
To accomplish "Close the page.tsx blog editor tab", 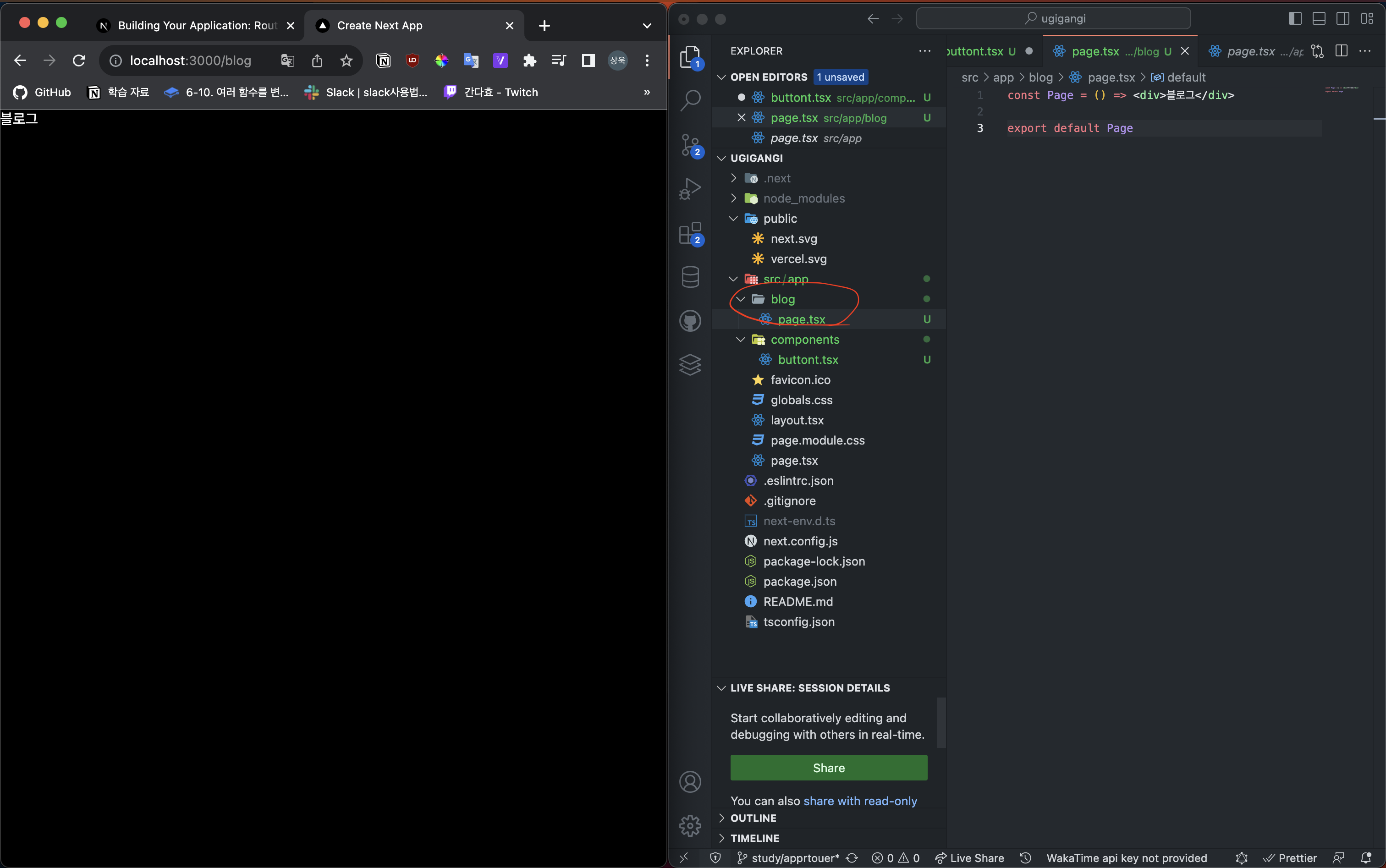I will (1184, 51).
